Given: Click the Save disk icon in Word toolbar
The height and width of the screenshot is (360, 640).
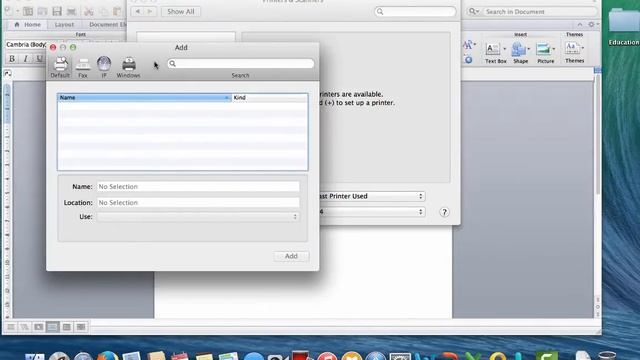Looking at the screenshot, I should 57,11.
